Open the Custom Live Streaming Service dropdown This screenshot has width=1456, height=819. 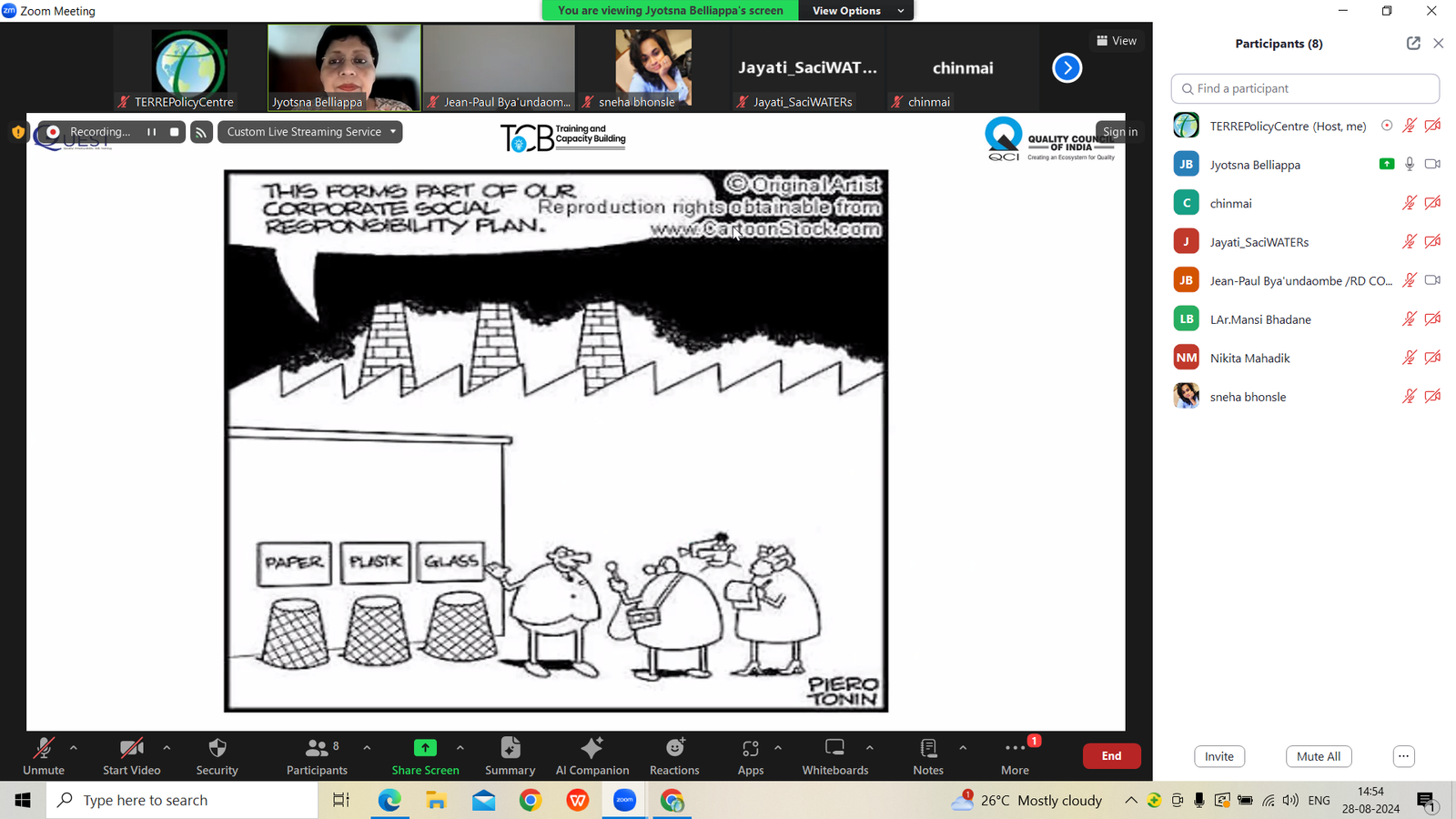click(x=310, y=132)
